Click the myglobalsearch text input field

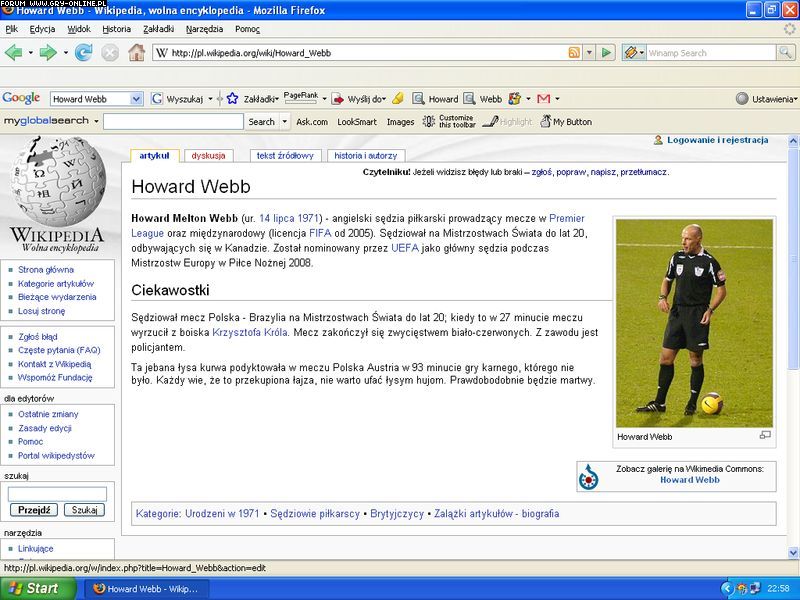click(173, 121)
